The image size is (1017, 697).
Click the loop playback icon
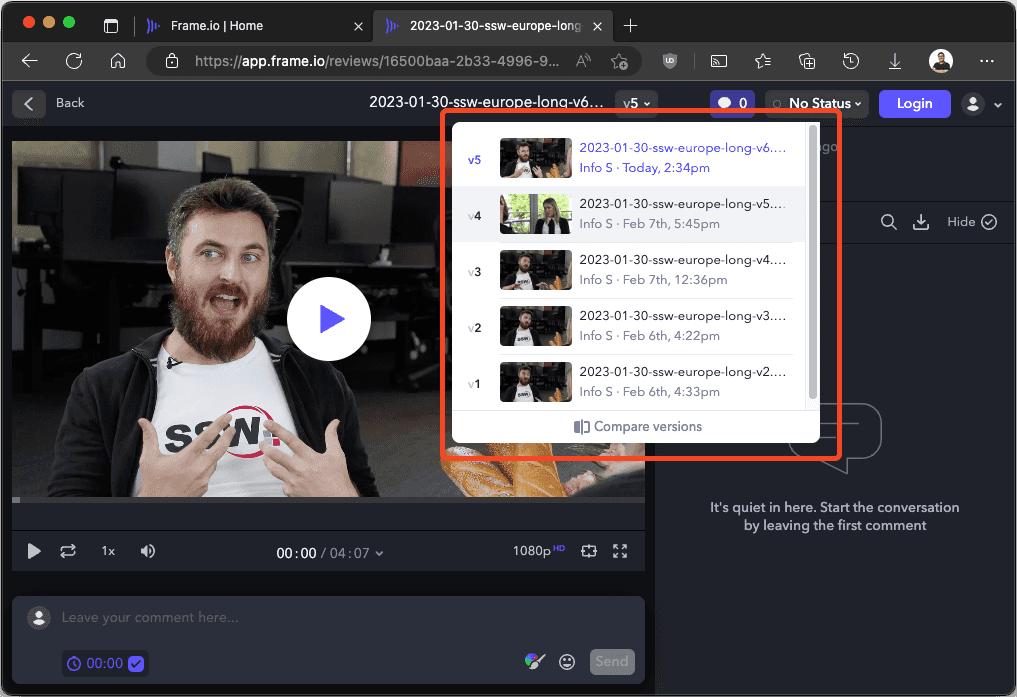click(68, 551)
